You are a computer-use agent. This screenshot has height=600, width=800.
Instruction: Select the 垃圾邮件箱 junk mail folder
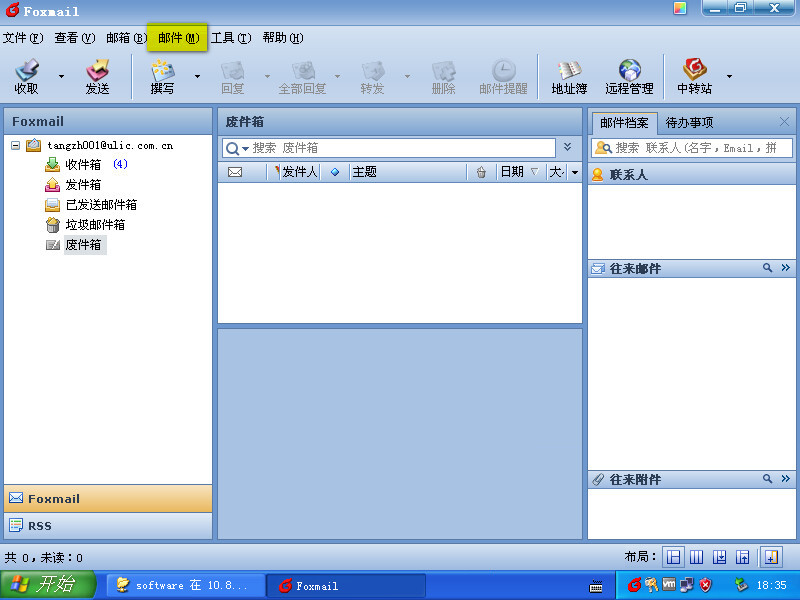[x=94, y=225]
